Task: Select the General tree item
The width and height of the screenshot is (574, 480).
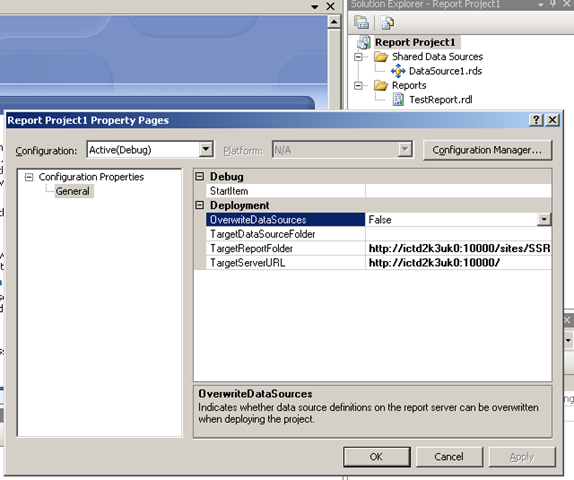Action: click(x=72, y=191)
